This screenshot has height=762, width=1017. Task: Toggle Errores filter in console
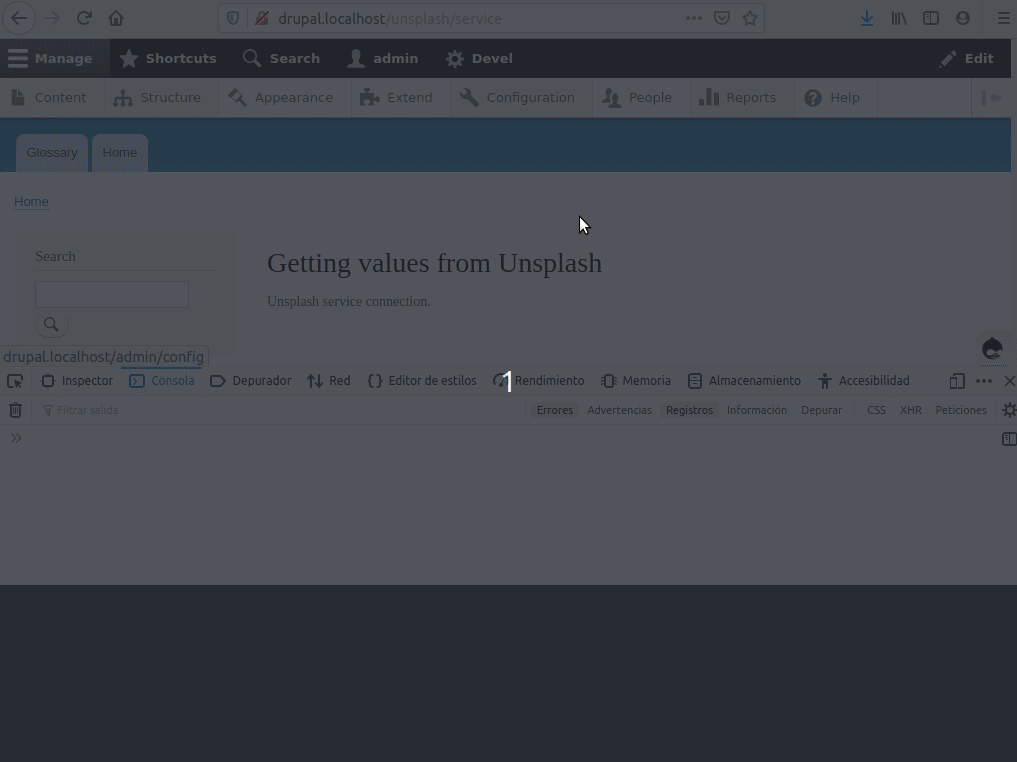coord(554,409)
